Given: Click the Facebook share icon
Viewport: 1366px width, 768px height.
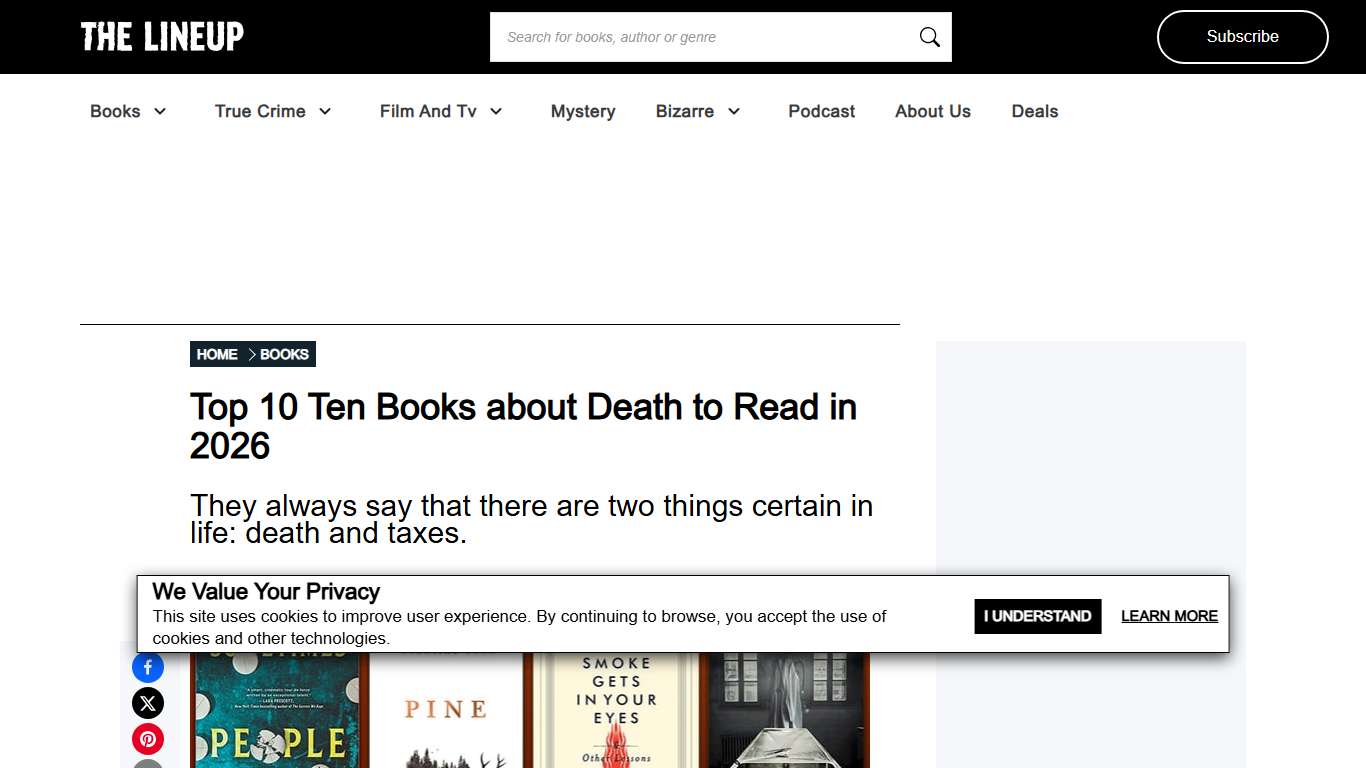Looking at the screenshot, I should pos(147,667).
